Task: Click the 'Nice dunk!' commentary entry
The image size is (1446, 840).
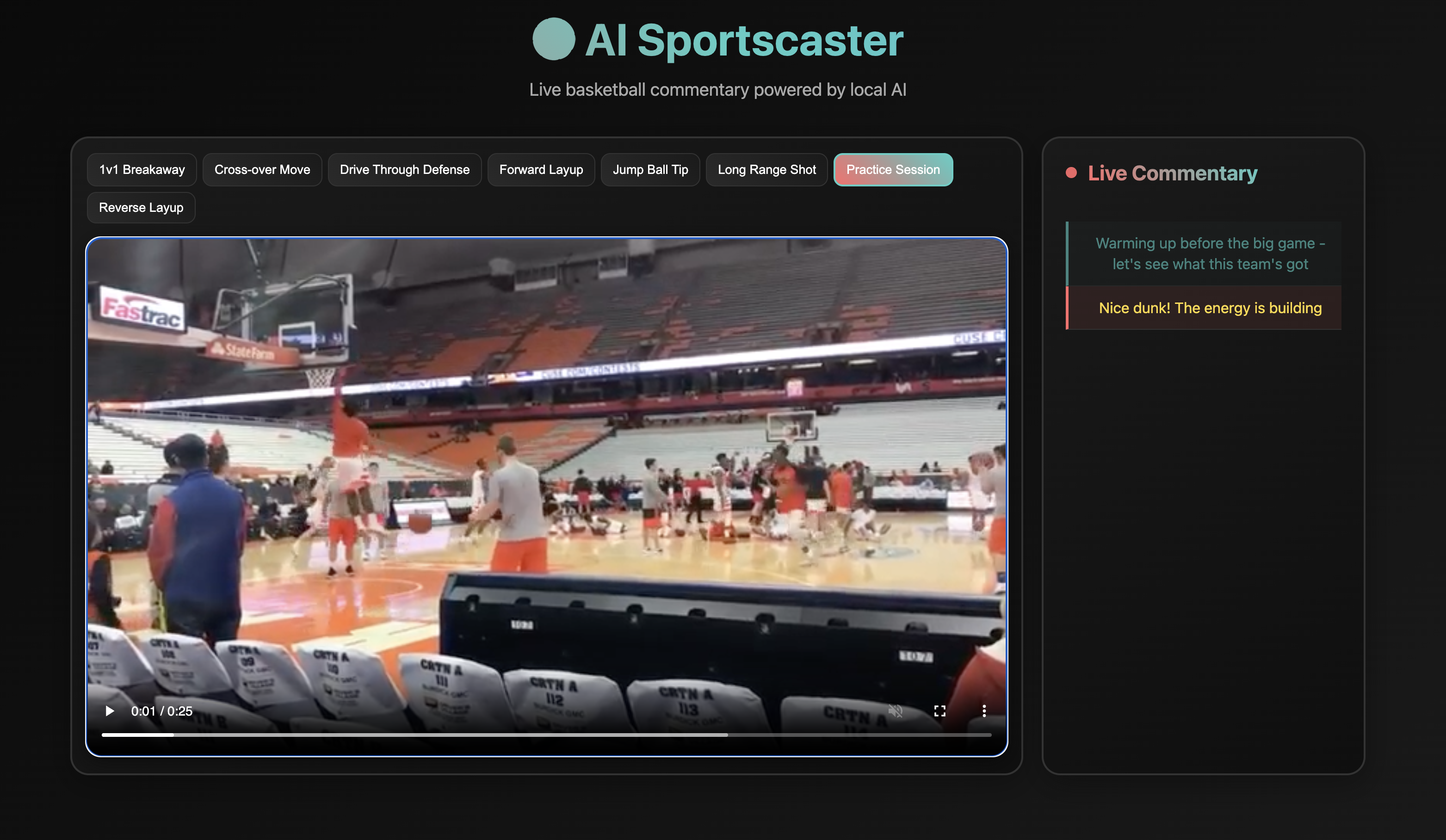Action: [1210, 308]
